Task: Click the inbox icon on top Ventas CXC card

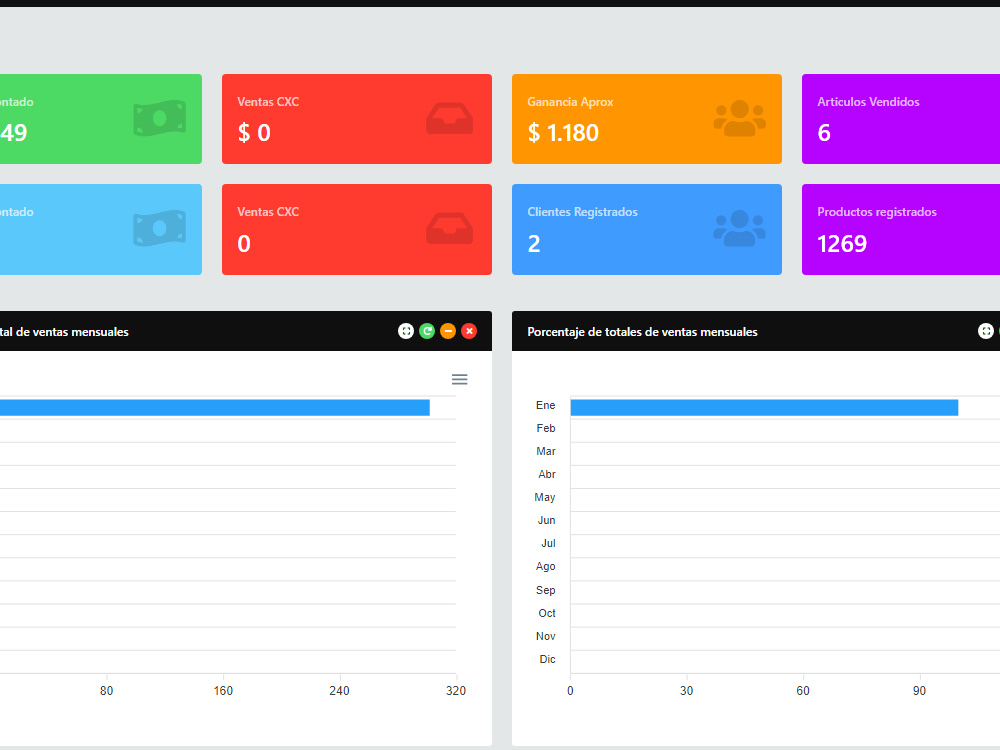Action: point(450,119)
